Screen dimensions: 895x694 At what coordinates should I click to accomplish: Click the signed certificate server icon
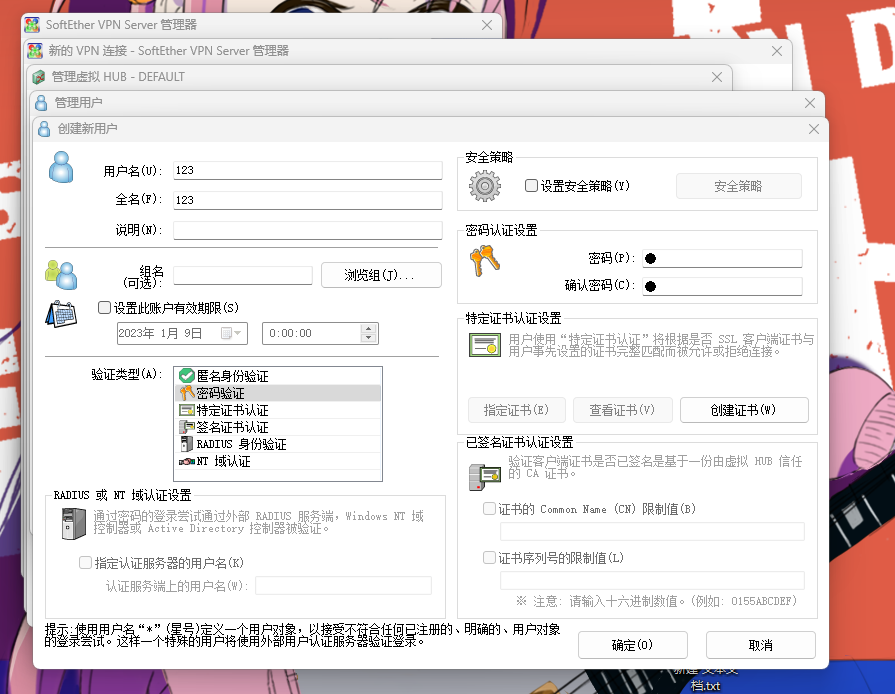coord(485,477)
